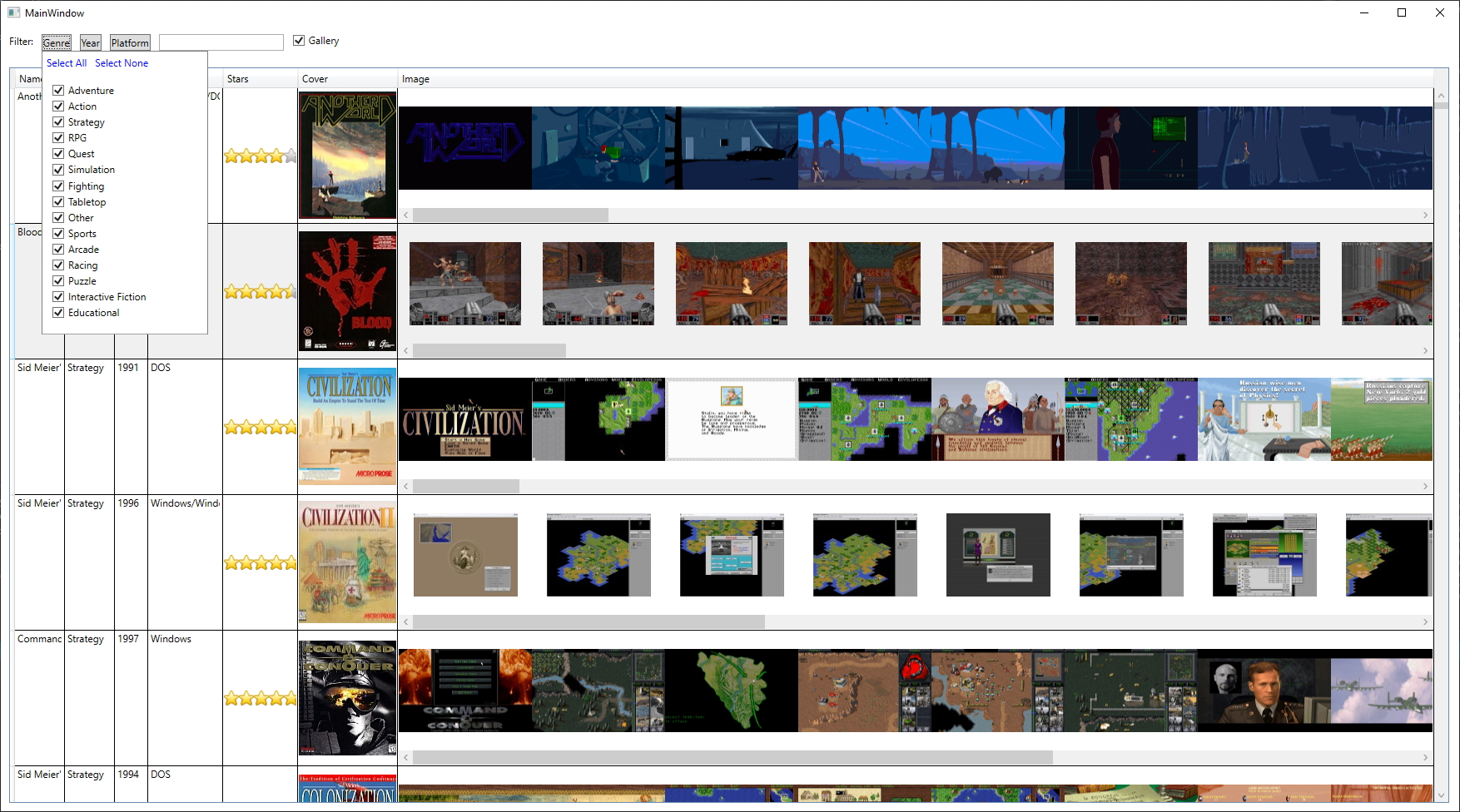The height and width of the screenshot is (812, 1460).
Task: Click right arrow of Another World gallery scrollbar
Action: pyautogui.click(x=1425, y=215)
